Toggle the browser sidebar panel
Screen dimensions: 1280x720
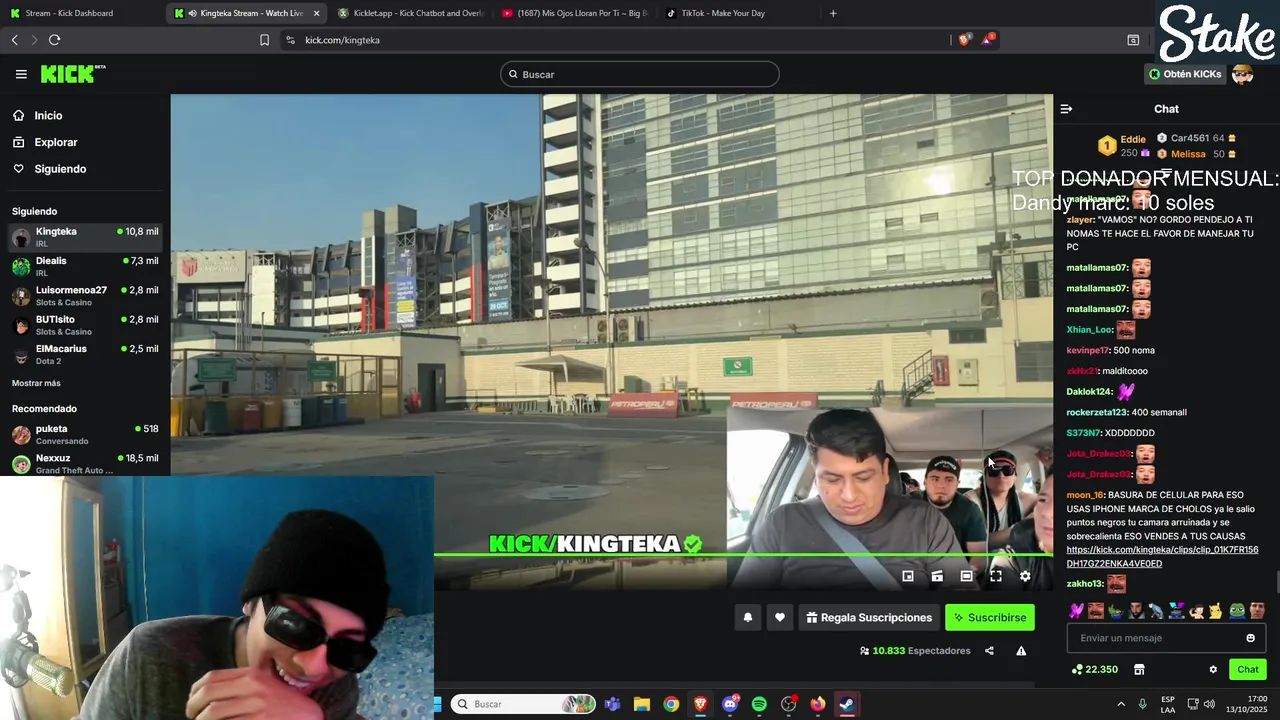pyautogui.click(x=1133, y=40)
